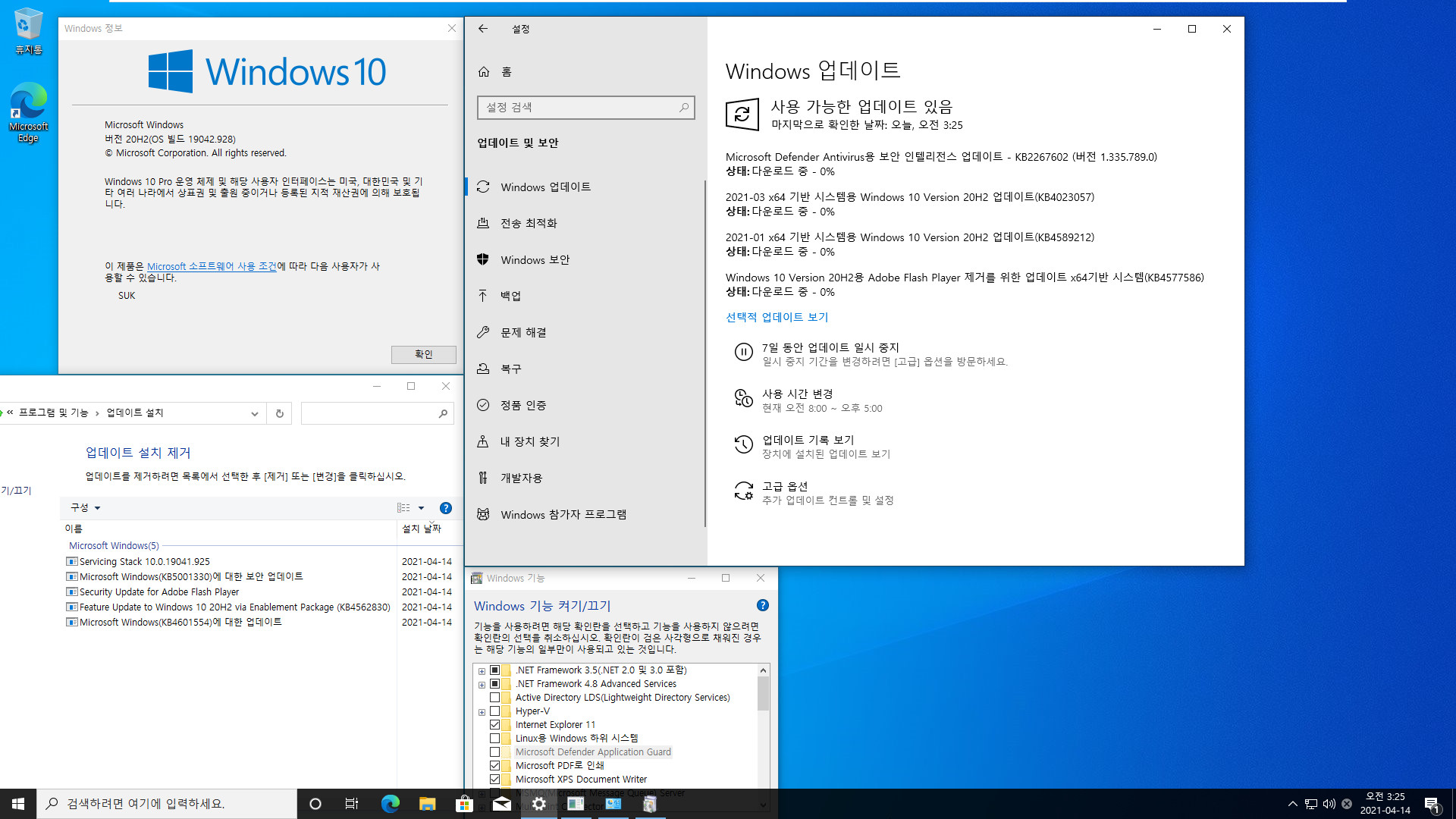Viewport: 1456px width, 819px height.
Task: Open help in Installed Updates window
Action: 446,508
